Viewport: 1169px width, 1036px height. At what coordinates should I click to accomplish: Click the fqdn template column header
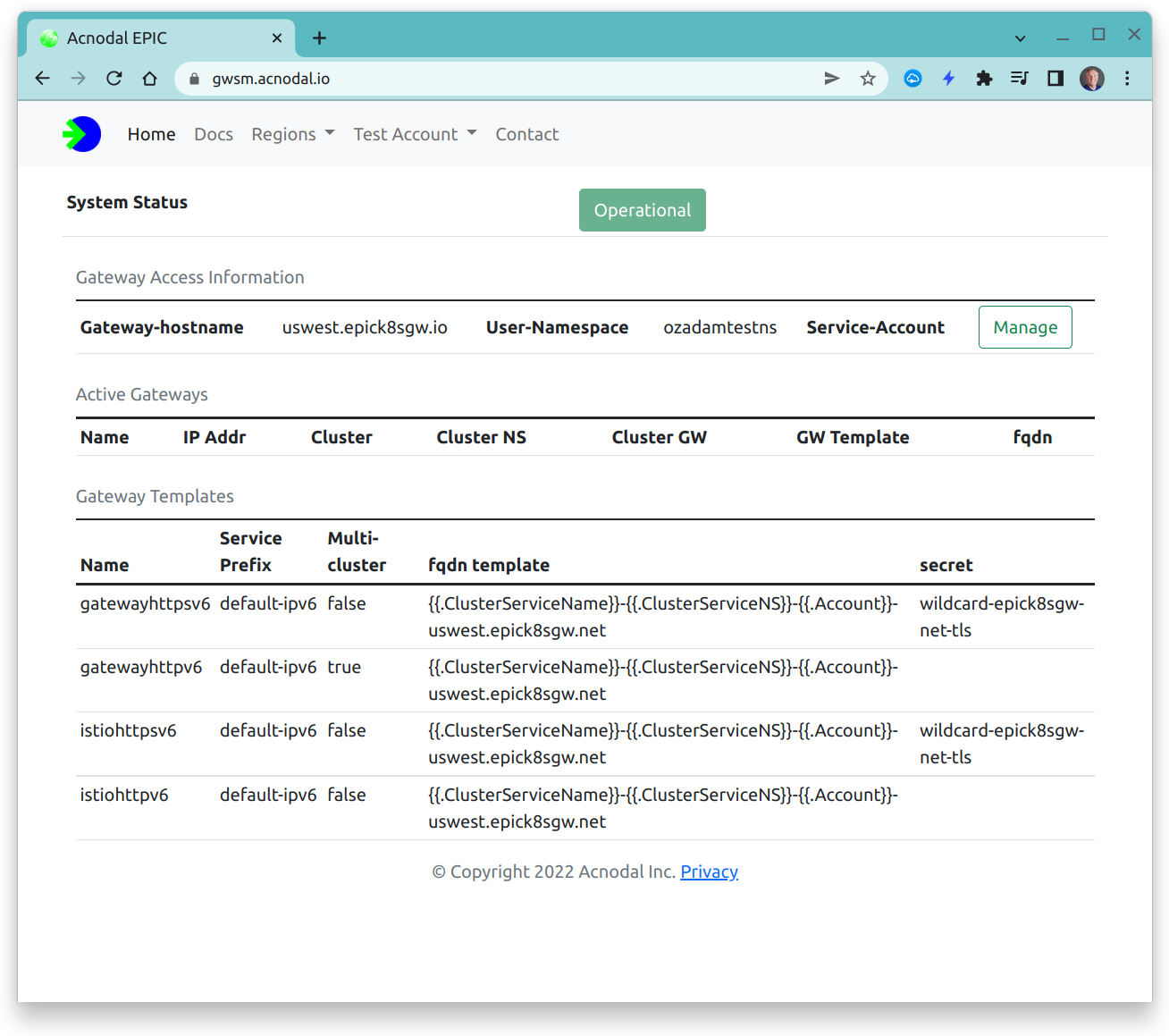[489, 565]
